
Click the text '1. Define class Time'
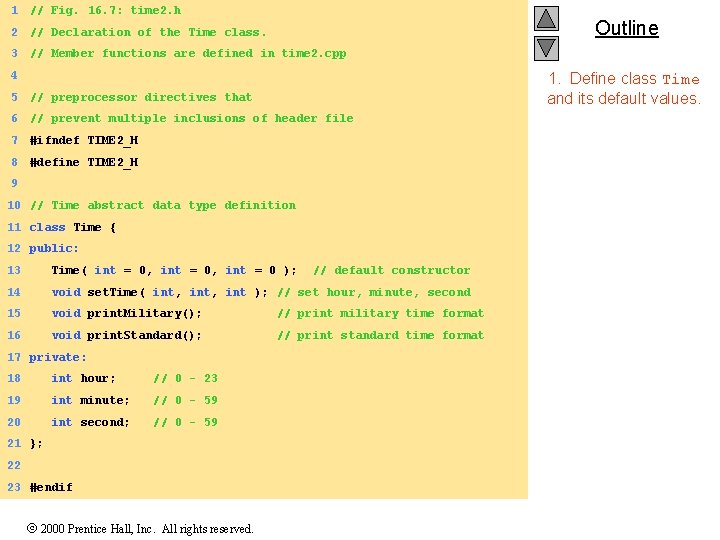(x=624, y=79)
